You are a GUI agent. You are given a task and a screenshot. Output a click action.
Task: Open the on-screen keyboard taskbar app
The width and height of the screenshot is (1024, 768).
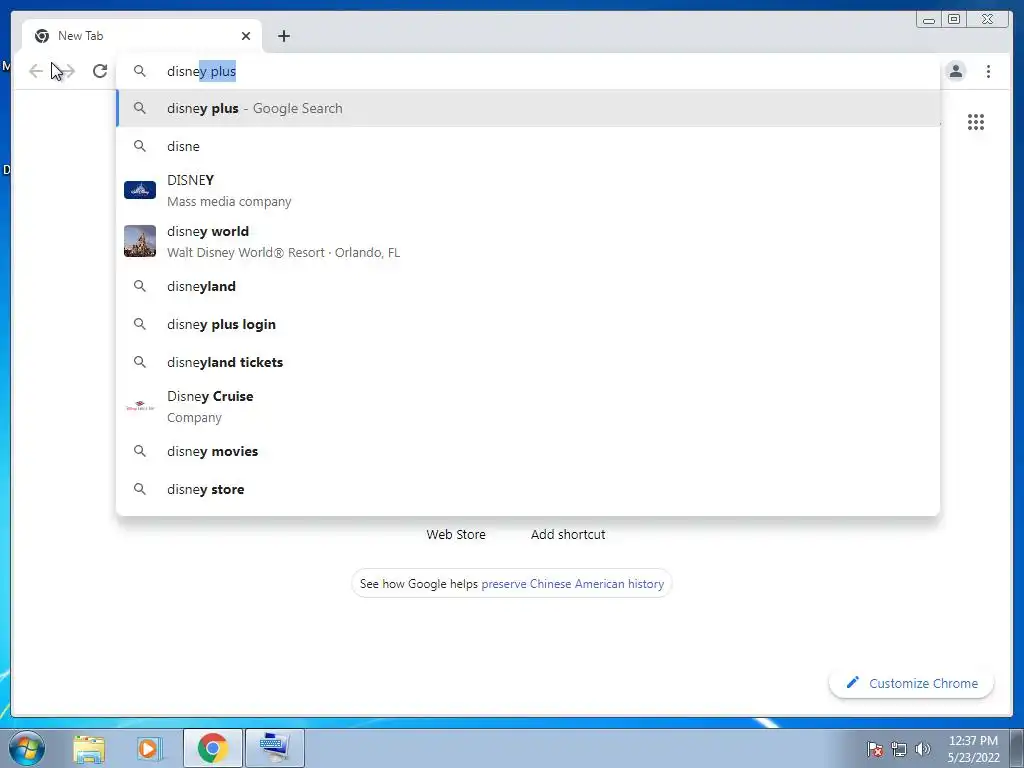coord(274,748)
